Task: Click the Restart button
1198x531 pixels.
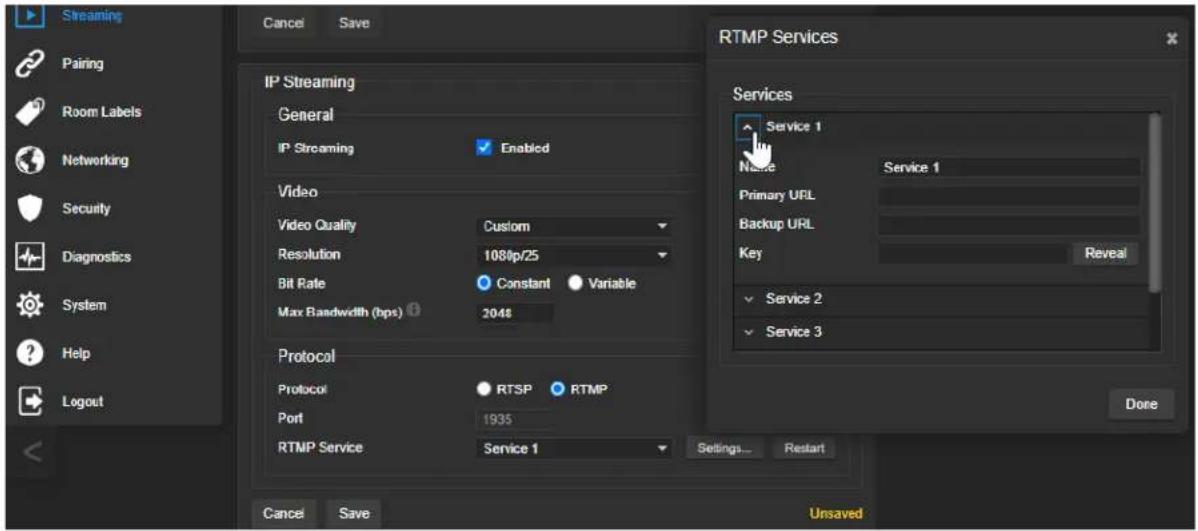Action: [x=804, y=448]
